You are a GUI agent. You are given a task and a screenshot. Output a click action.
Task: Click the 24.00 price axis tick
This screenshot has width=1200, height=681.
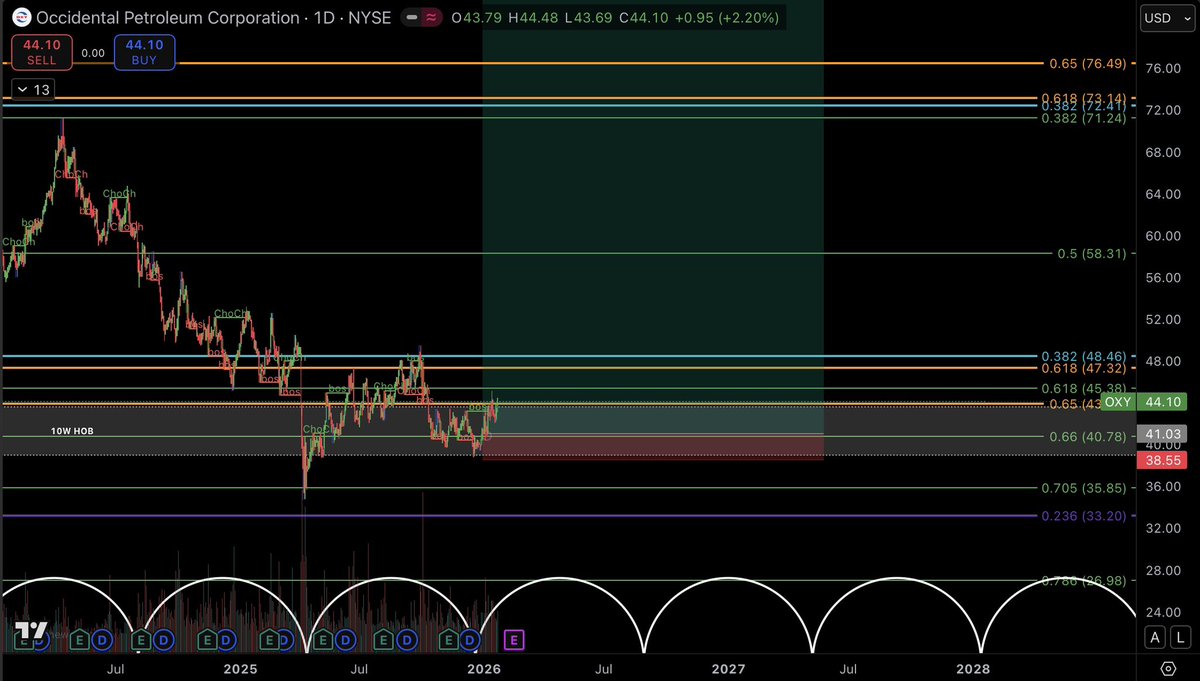click(x=1161, y=612)
